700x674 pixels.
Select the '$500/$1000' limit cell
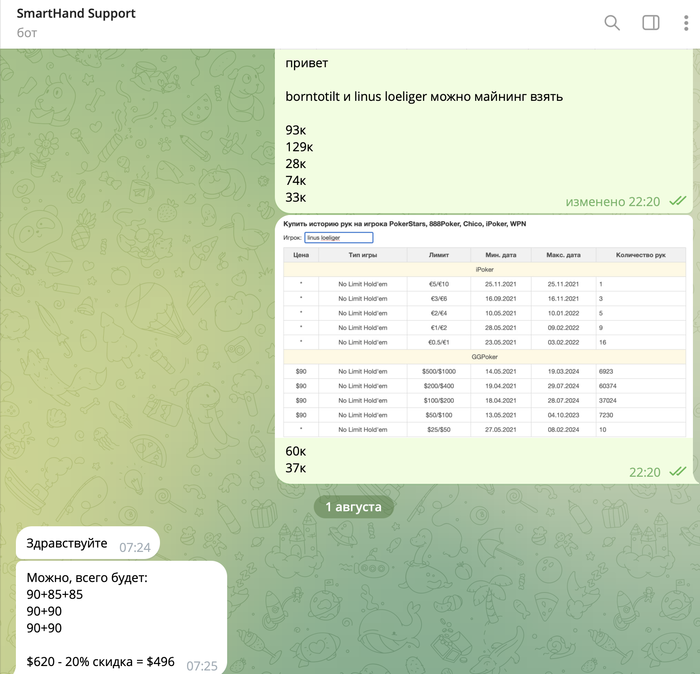[x=439, y=371]
